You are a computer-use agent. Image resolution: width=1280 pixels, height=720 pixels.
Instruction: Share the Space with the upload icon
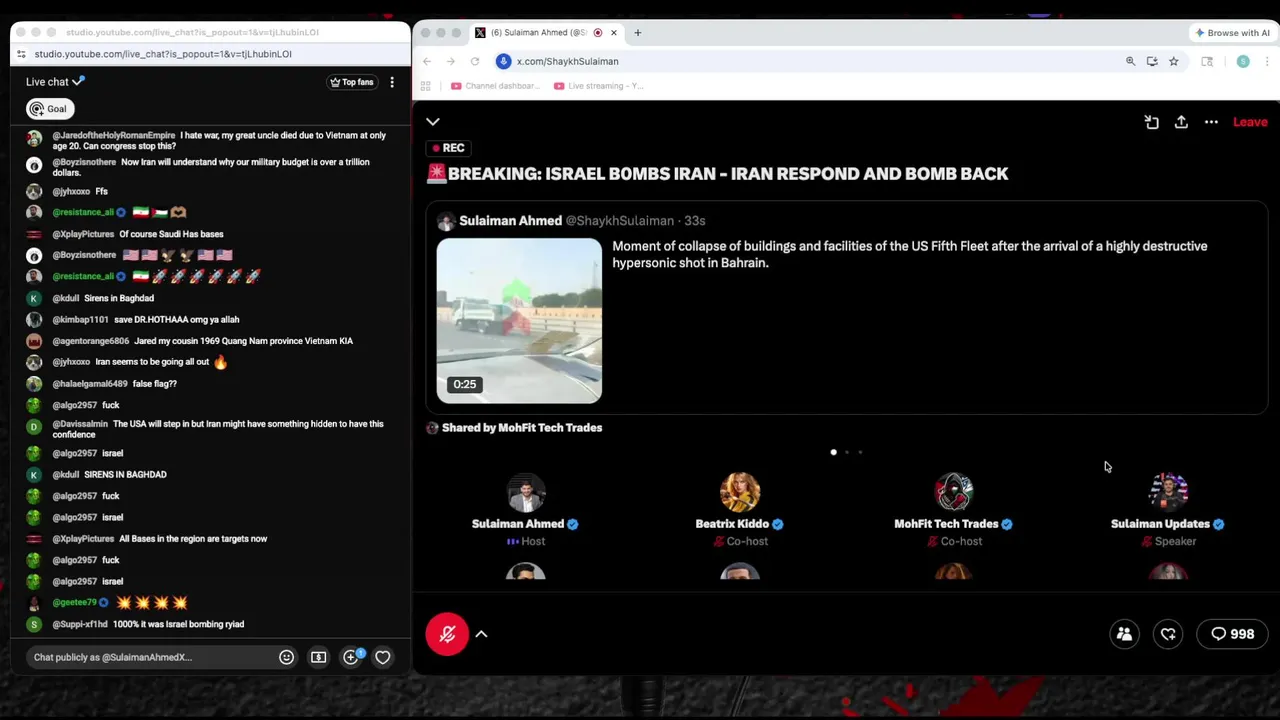point(1181,122)
